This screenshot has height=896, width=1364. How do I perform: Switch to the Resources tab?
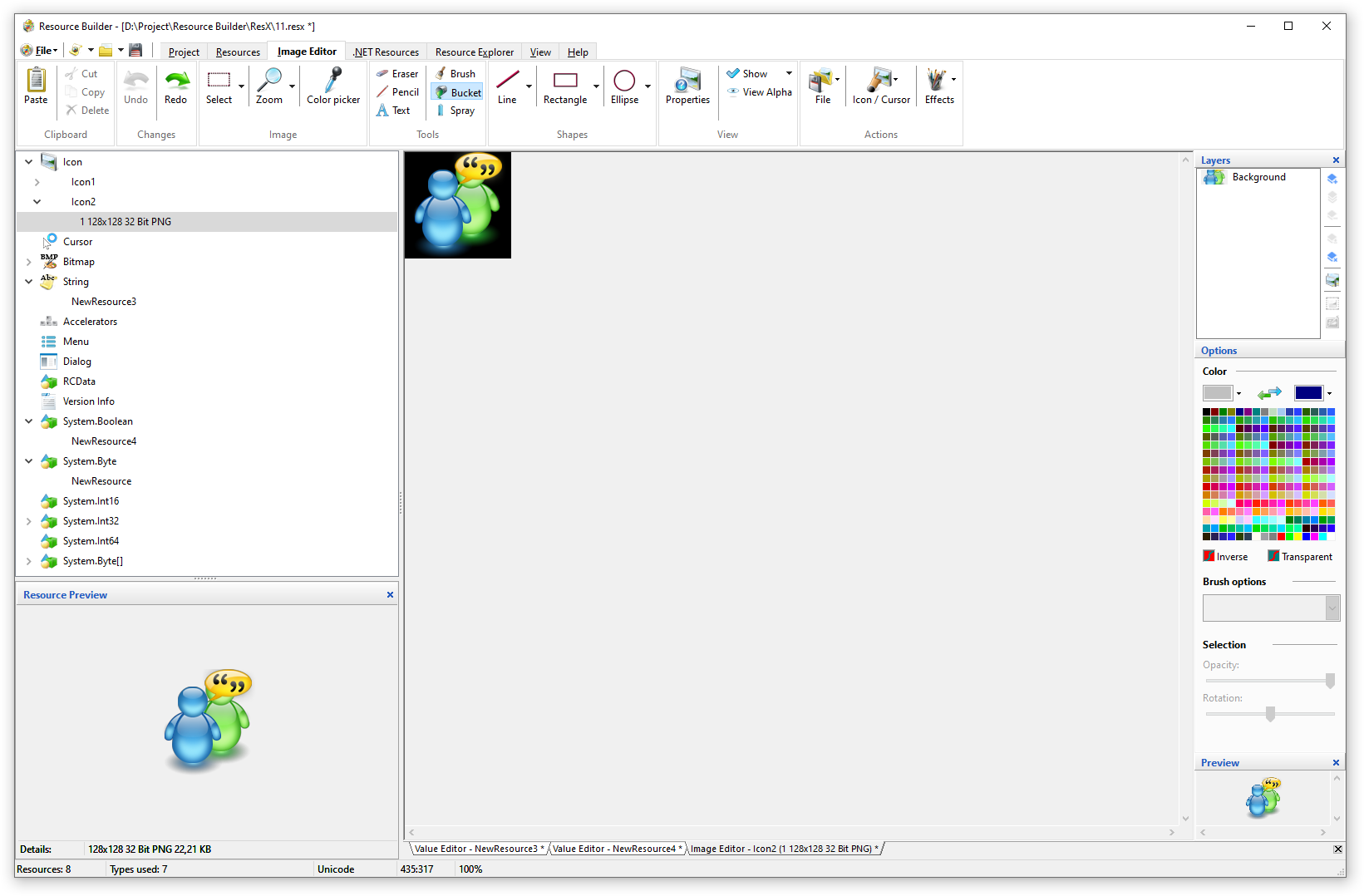click(238, 52)
